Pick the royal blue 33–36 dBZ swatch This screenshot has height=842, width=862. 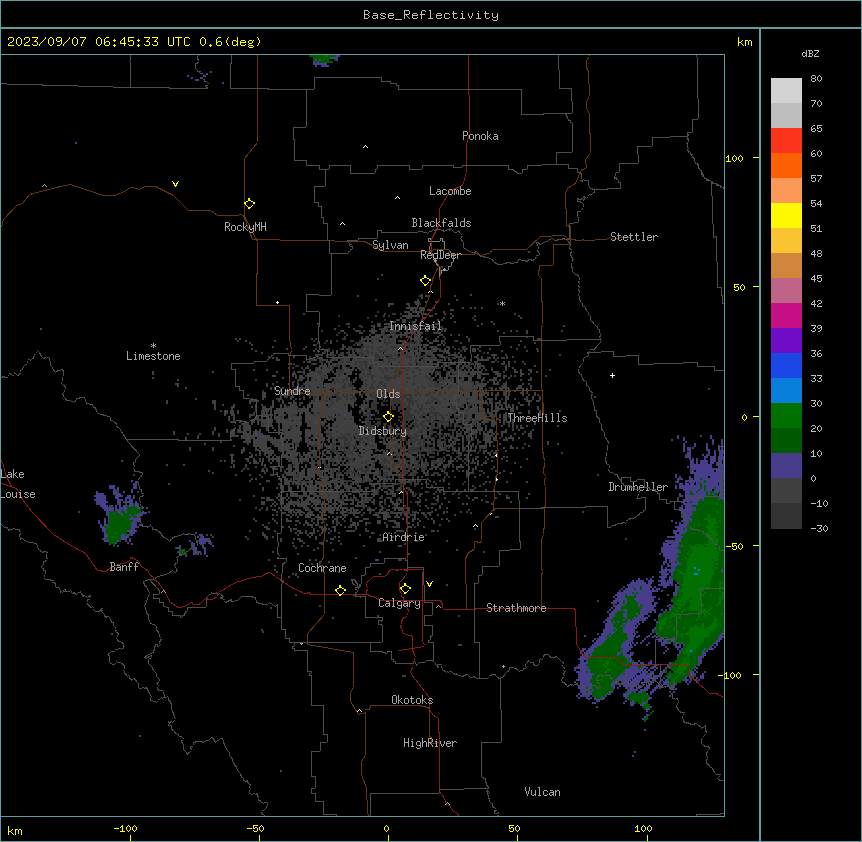tap(786, 365)
